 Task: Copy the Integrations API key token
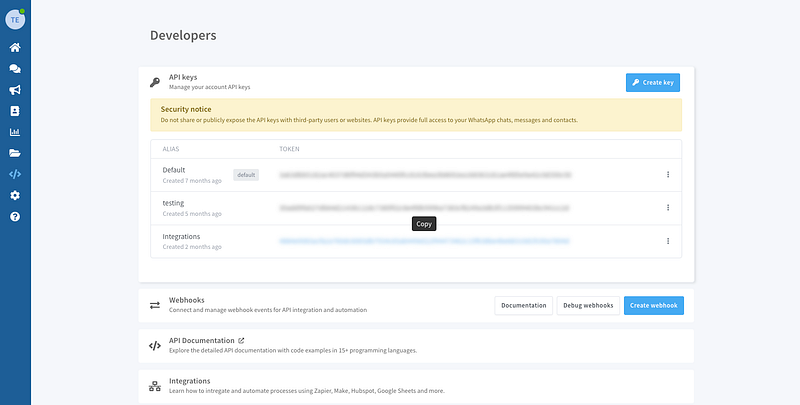point(424,241)
